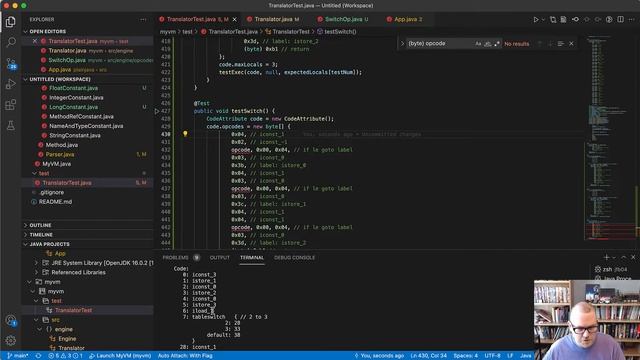Maximize the panel with up chevron
This screenshot has width=640, height=360.
coord(623,257)
